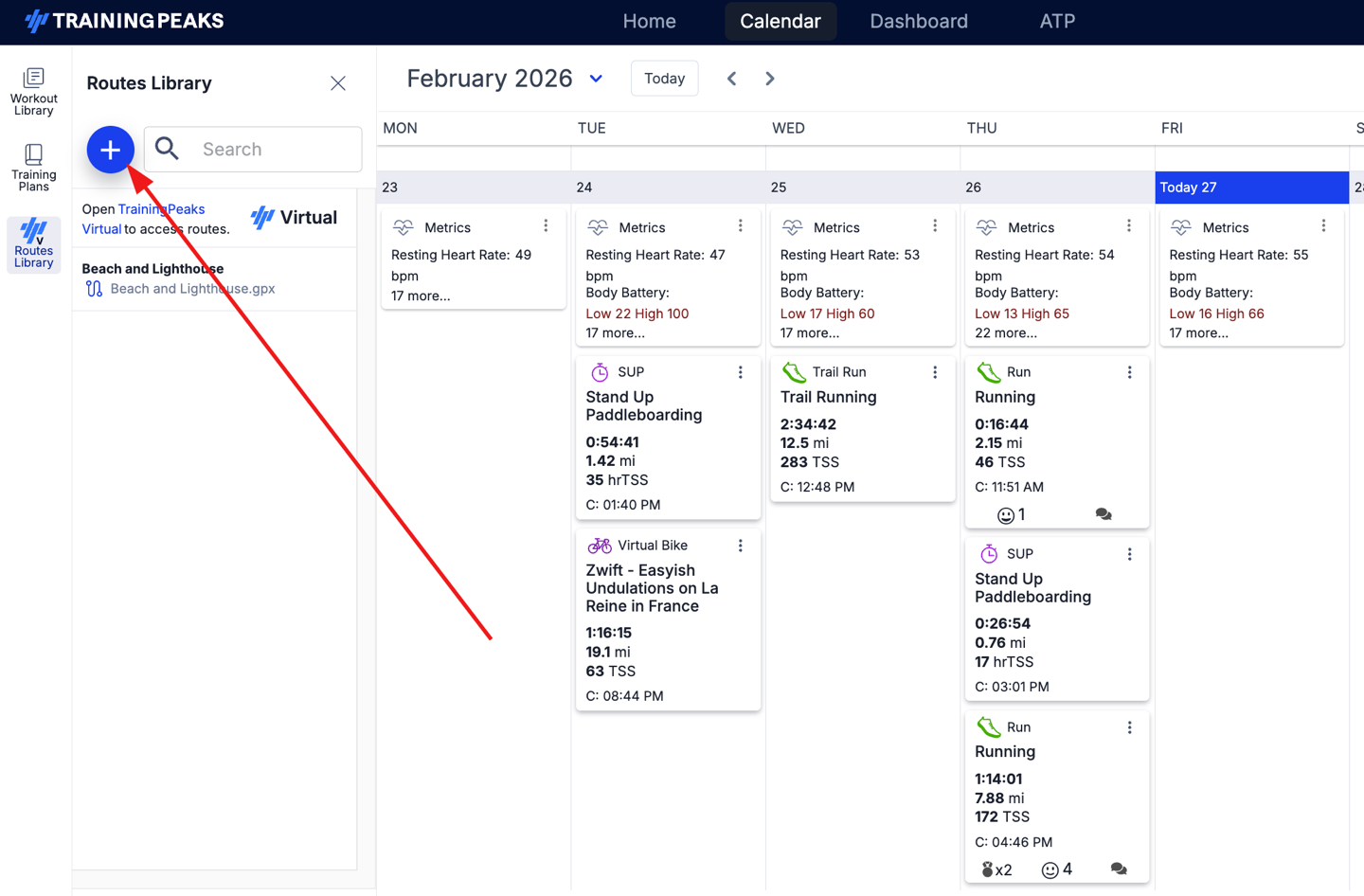
Task: Go to the next week arrow
Action: tap(769, 79)
